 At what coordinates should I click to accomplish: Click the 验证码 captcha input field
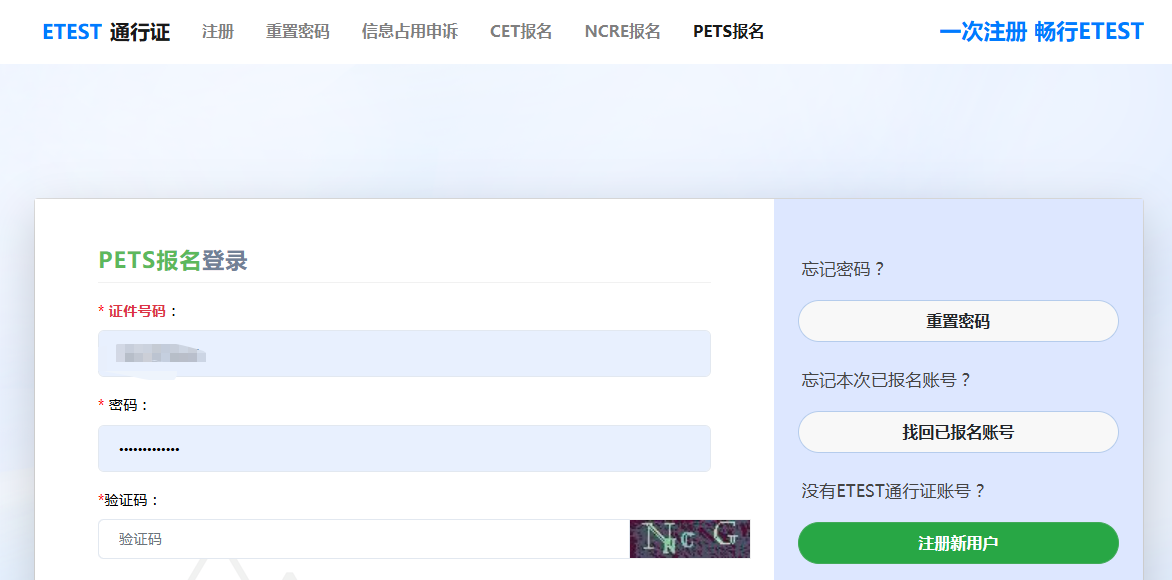pos(360,539)
